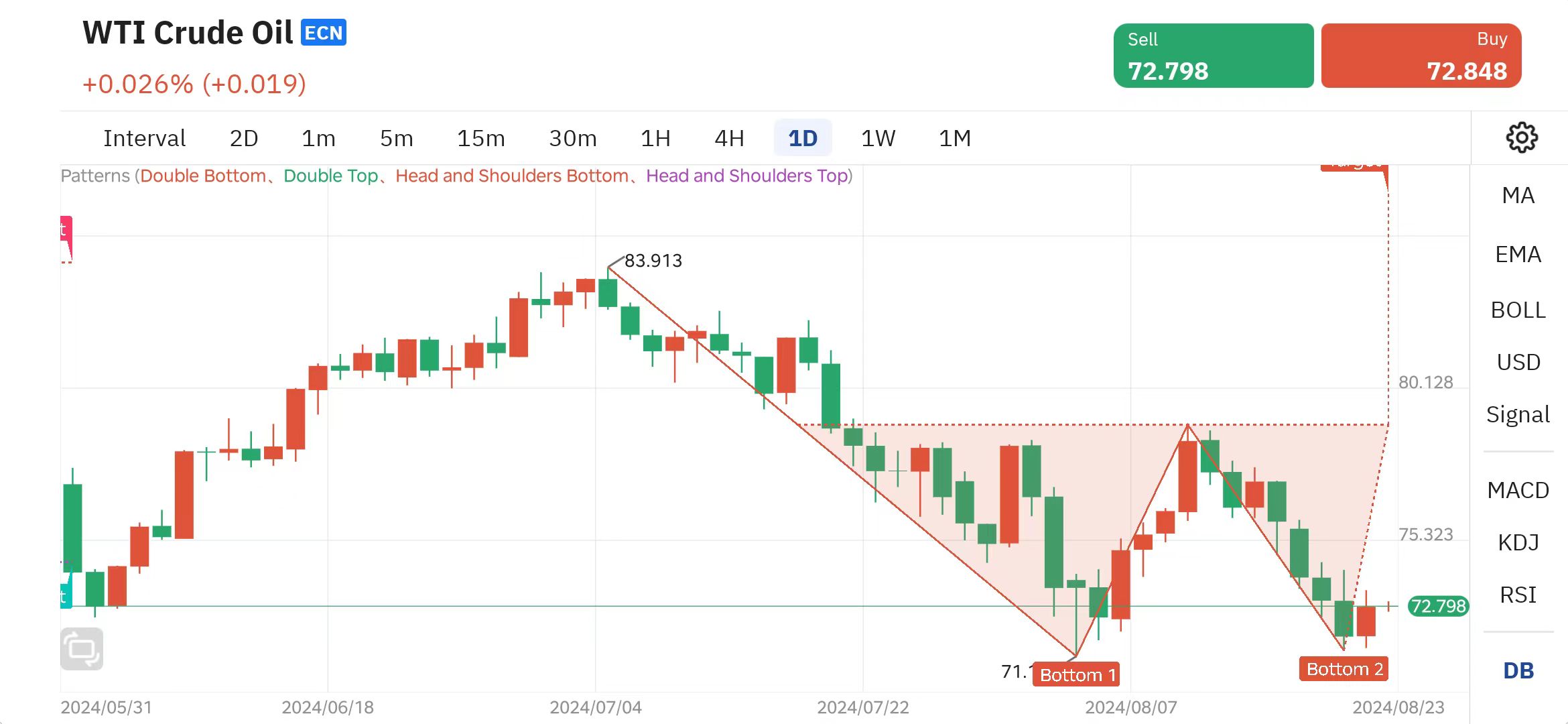Turn on the RSI indicator

[x=1518, y=595]
